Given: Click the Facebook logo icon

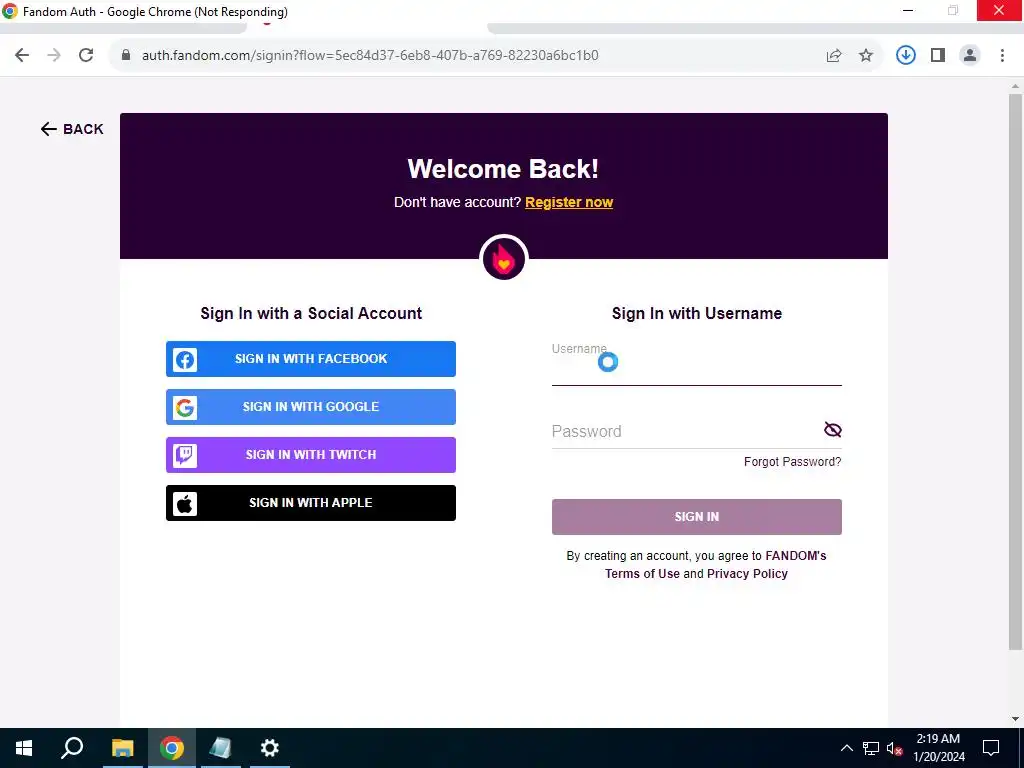Looking at the screenshot, I should click(x=185, y=359).
